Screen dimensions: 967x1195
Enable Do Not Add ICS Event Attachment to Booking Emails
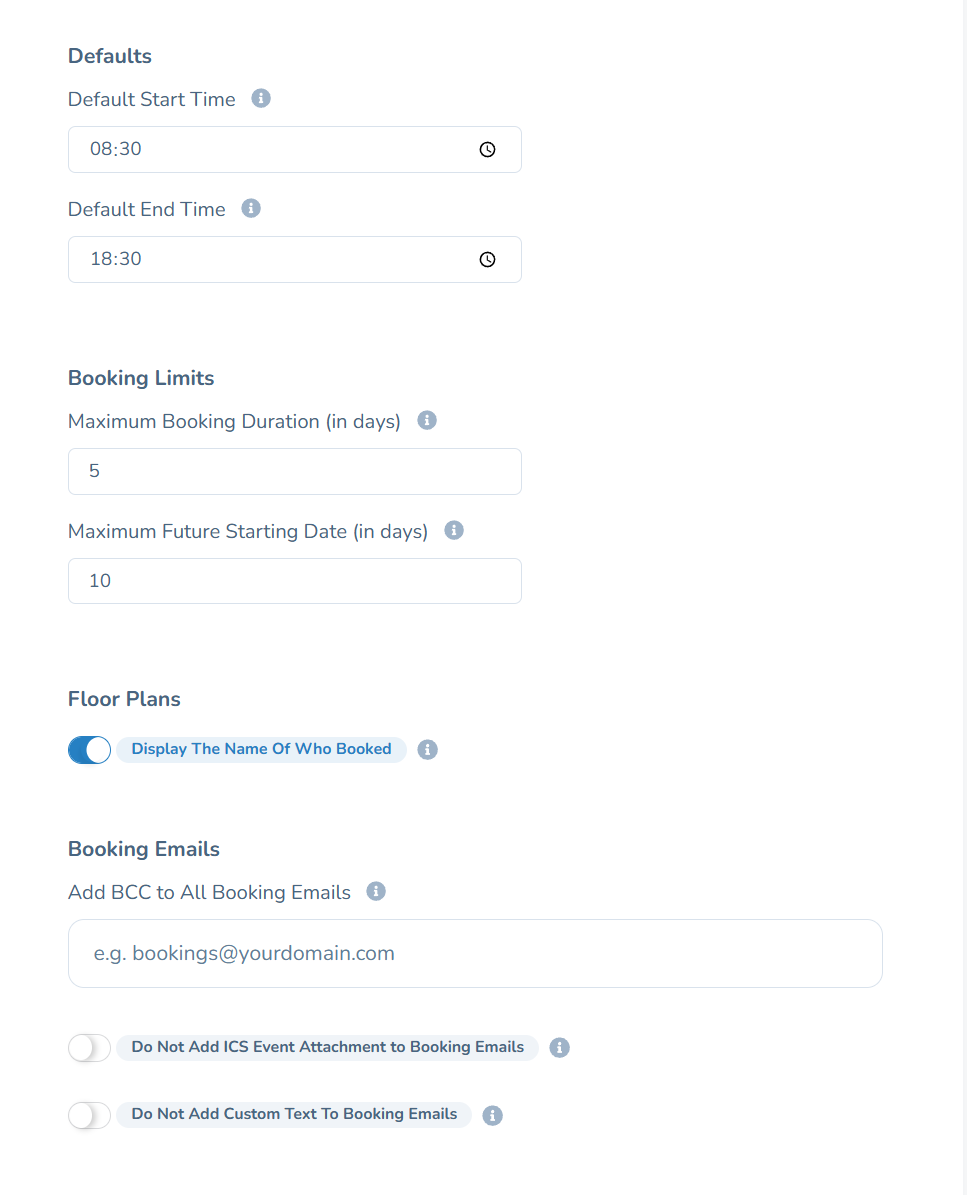coord(89,1047)
